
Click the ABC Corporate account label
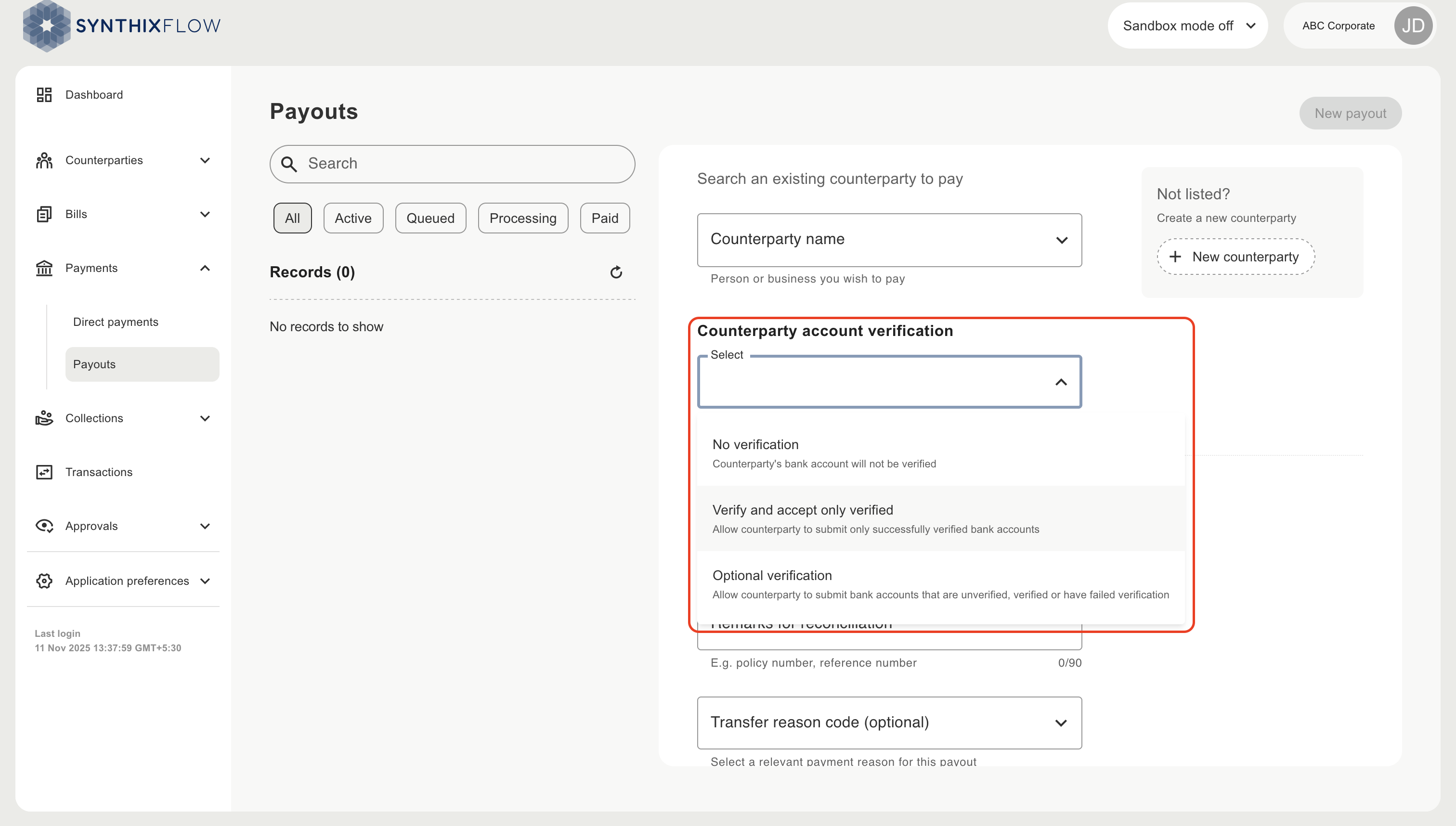pos(1338,26)
